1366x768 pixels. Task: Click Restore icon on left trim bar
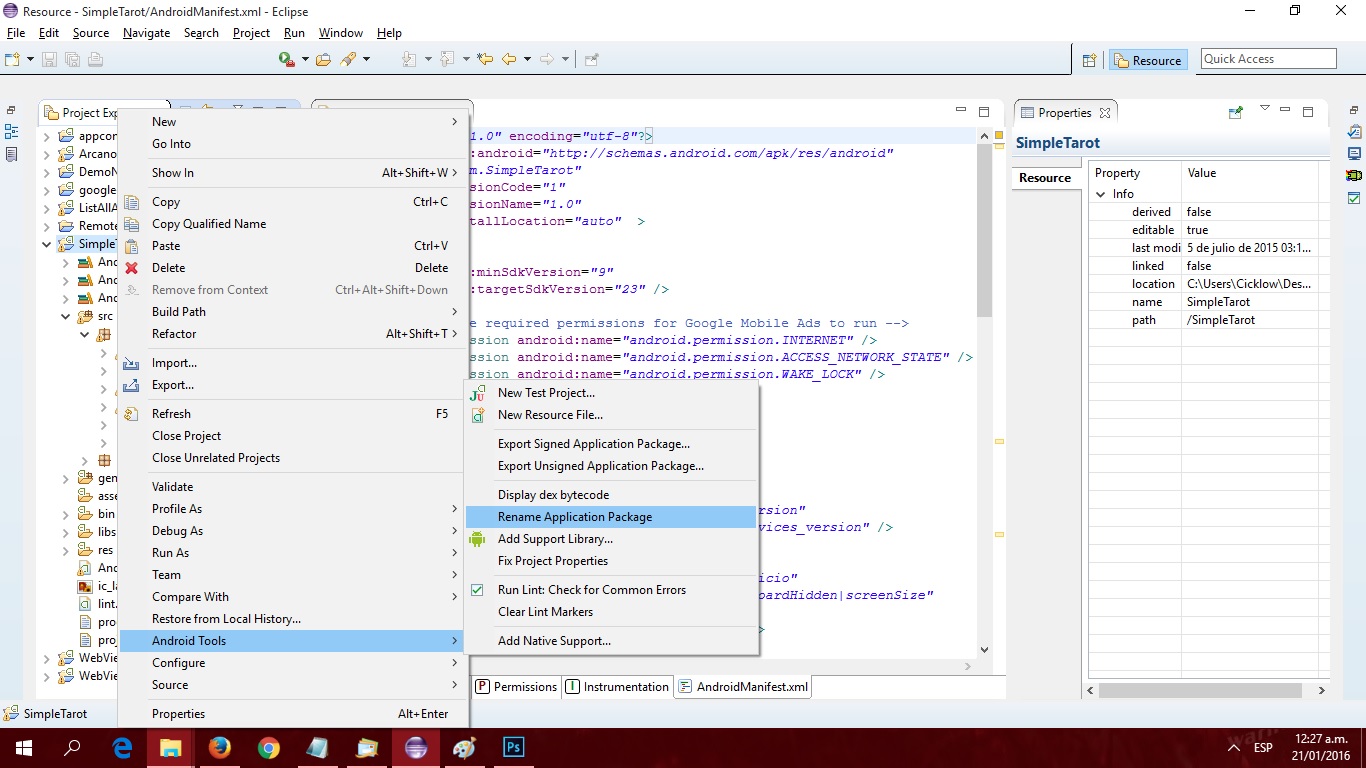pos(11,111)
